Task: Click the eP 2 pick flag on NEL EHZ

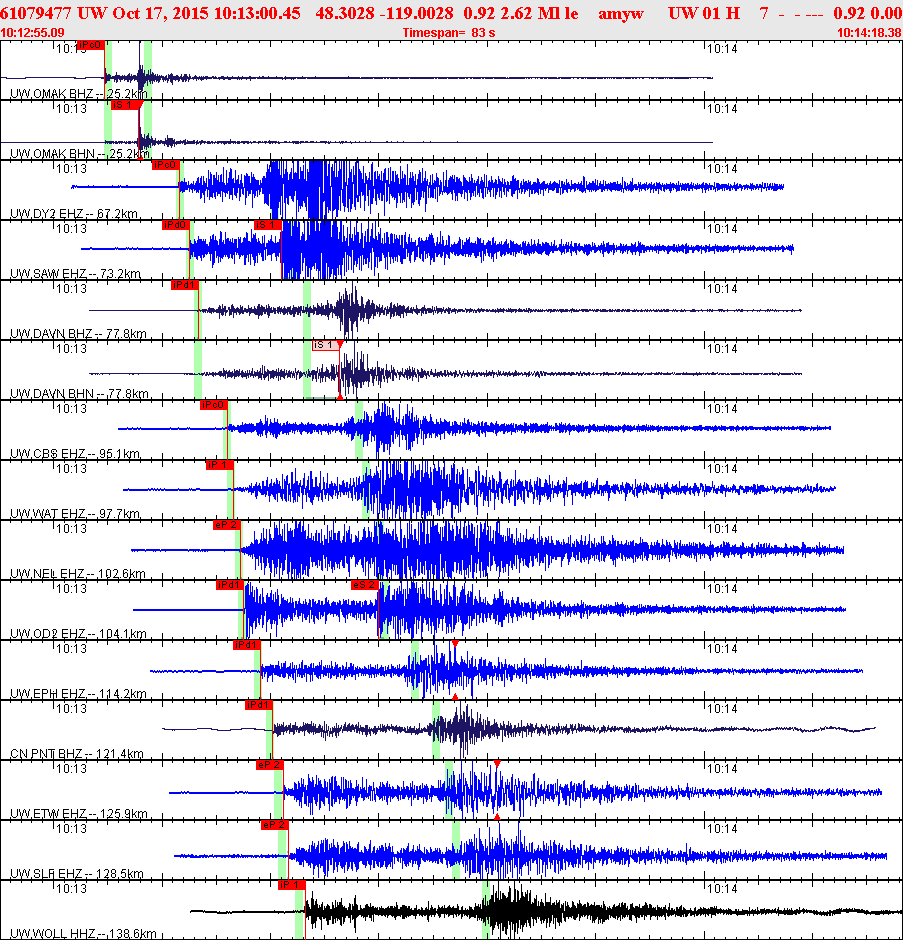Action: (227, 525)
